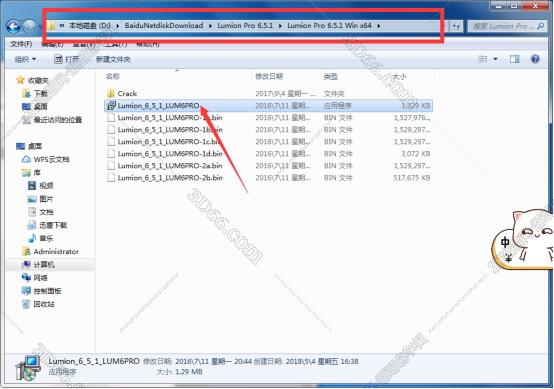Click the 517,675 KB size cell
Image resolution: width=554 pixels, height=389 pixels.
coord(412,178)
